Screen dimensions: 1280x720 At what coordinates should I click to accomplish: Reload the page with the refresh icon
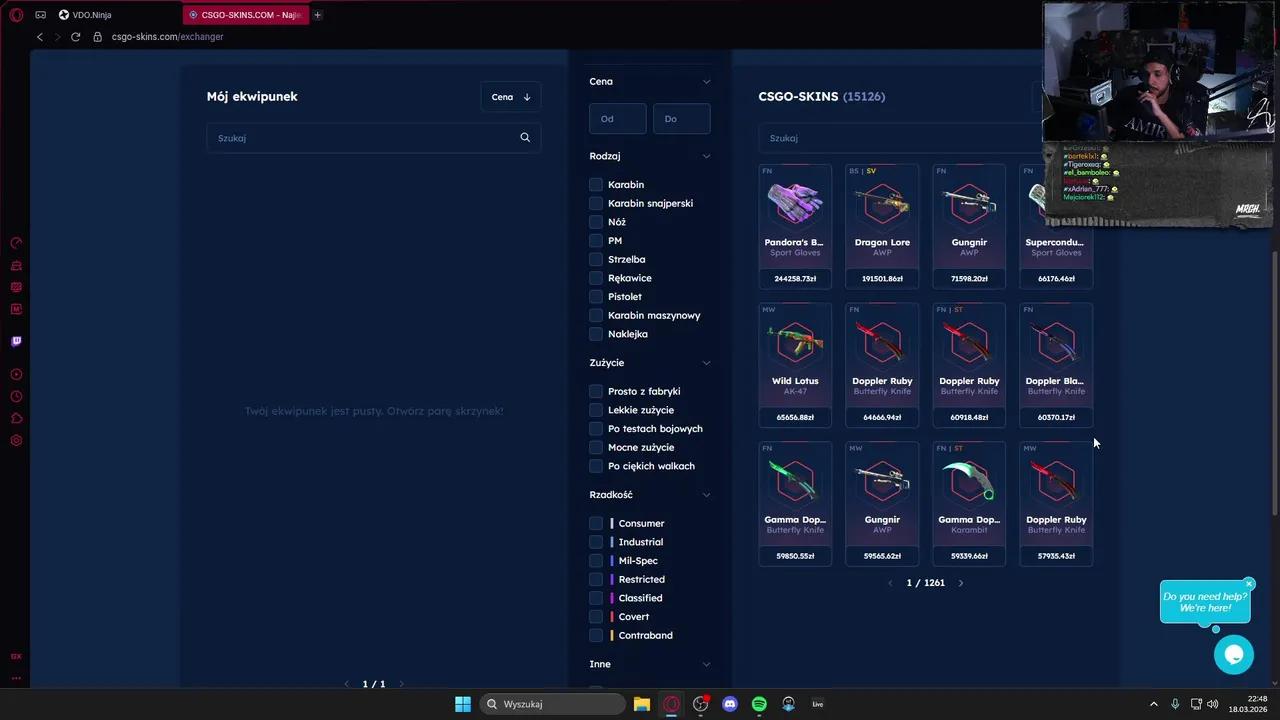75,37
